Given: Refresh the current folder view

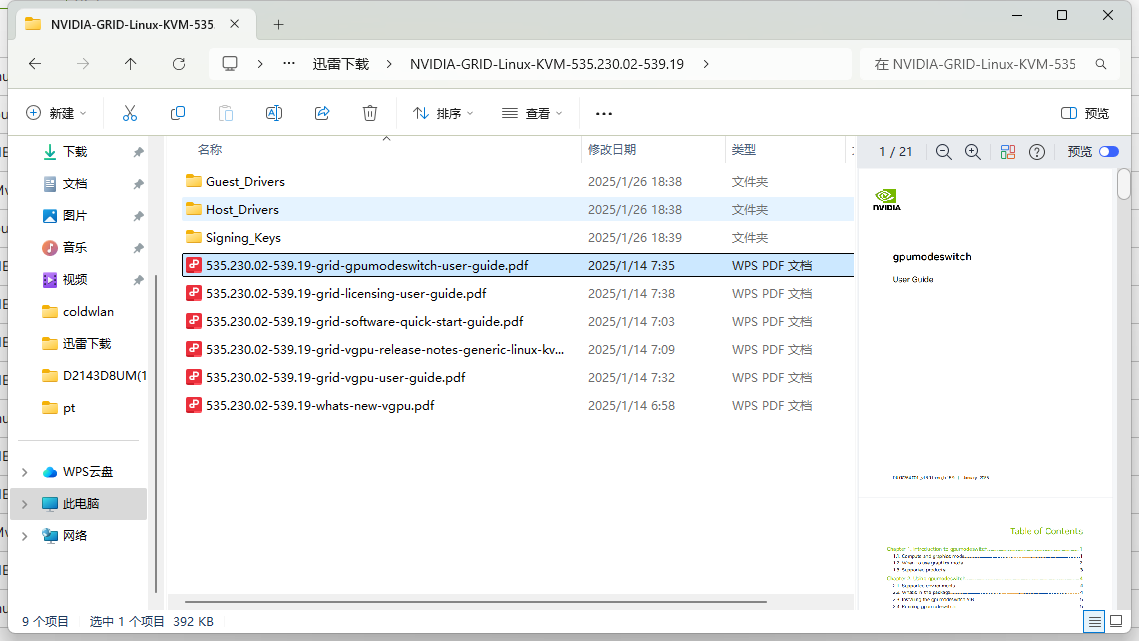Looking at the screenshot, I should point(179,64).
